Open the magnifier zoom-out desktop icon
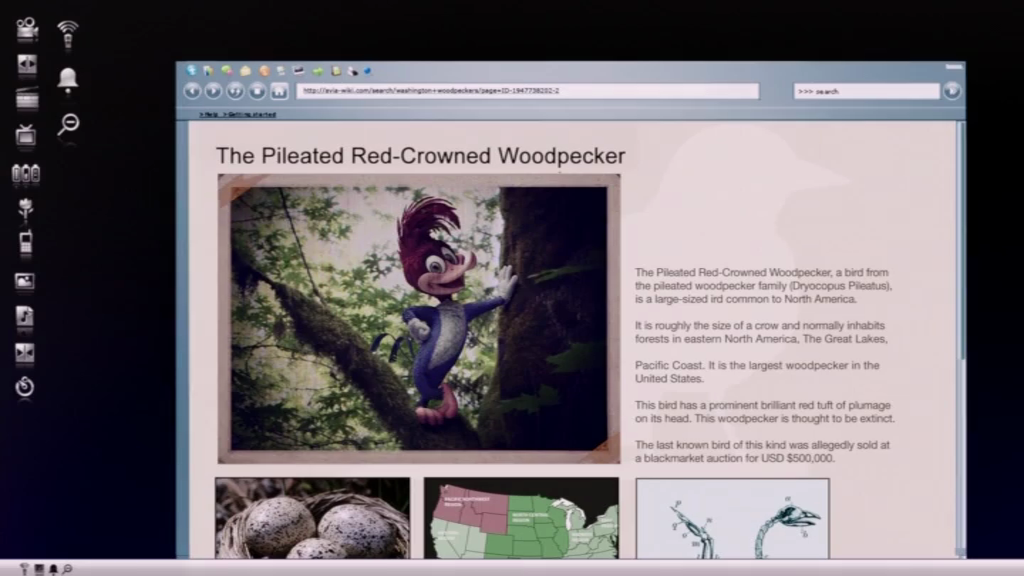This screenshot has height=576, width=1024. pyautogui.click(x=68, y=123)
